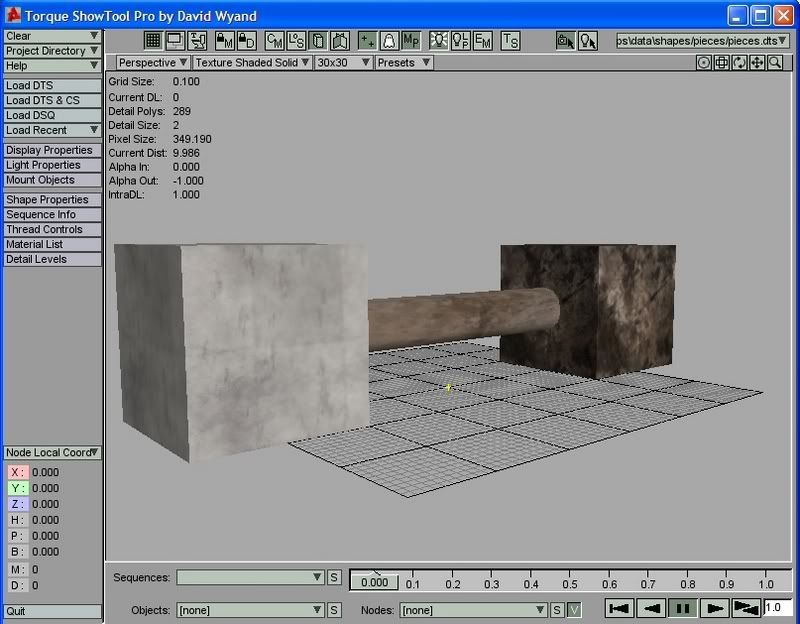Click the LS toolbar icon
Screen dimensions: 800x624
[x=296, y=41]
